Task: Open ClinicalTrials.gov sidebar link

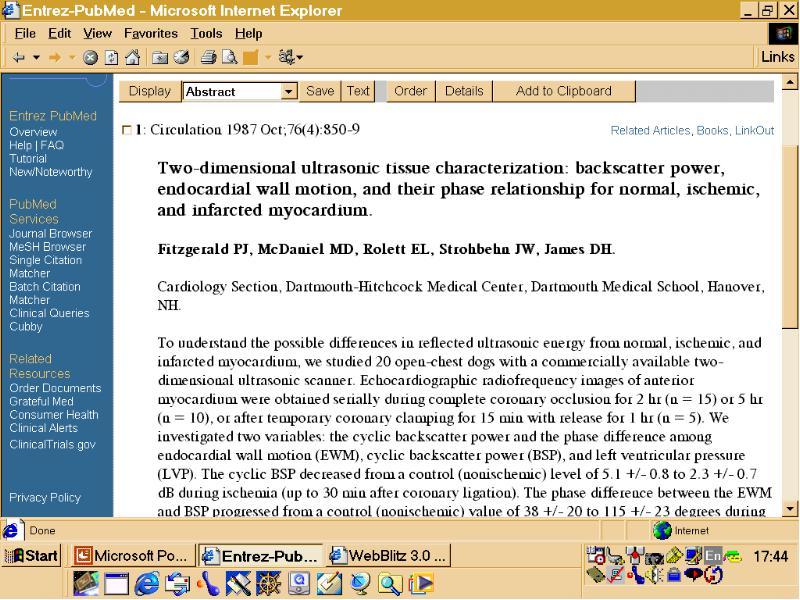Action: click(x=52, y=444)
